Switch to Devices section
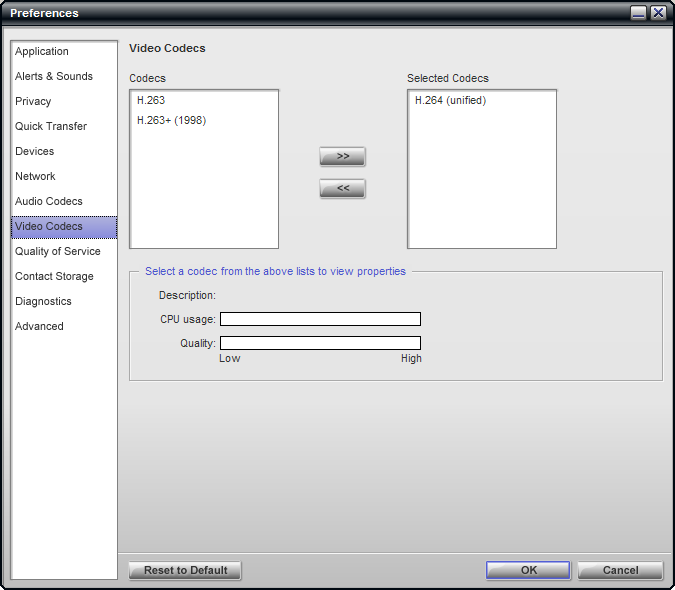The height and width of the screenshot is (590, 675). point(35,151)
